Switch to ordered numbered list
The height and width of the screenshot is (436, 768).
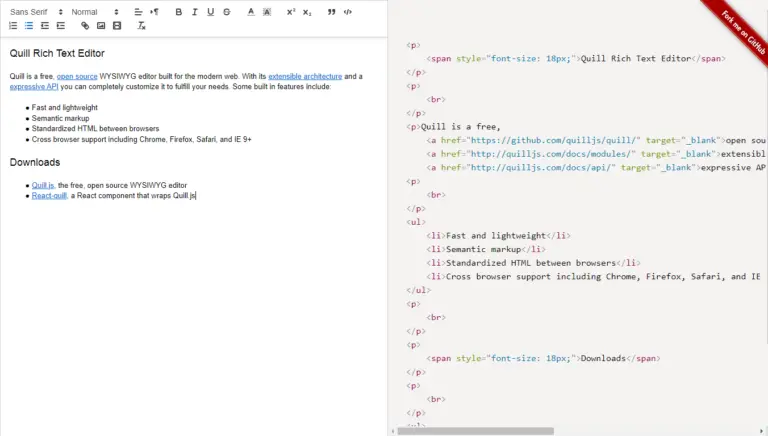click(13, 25)
